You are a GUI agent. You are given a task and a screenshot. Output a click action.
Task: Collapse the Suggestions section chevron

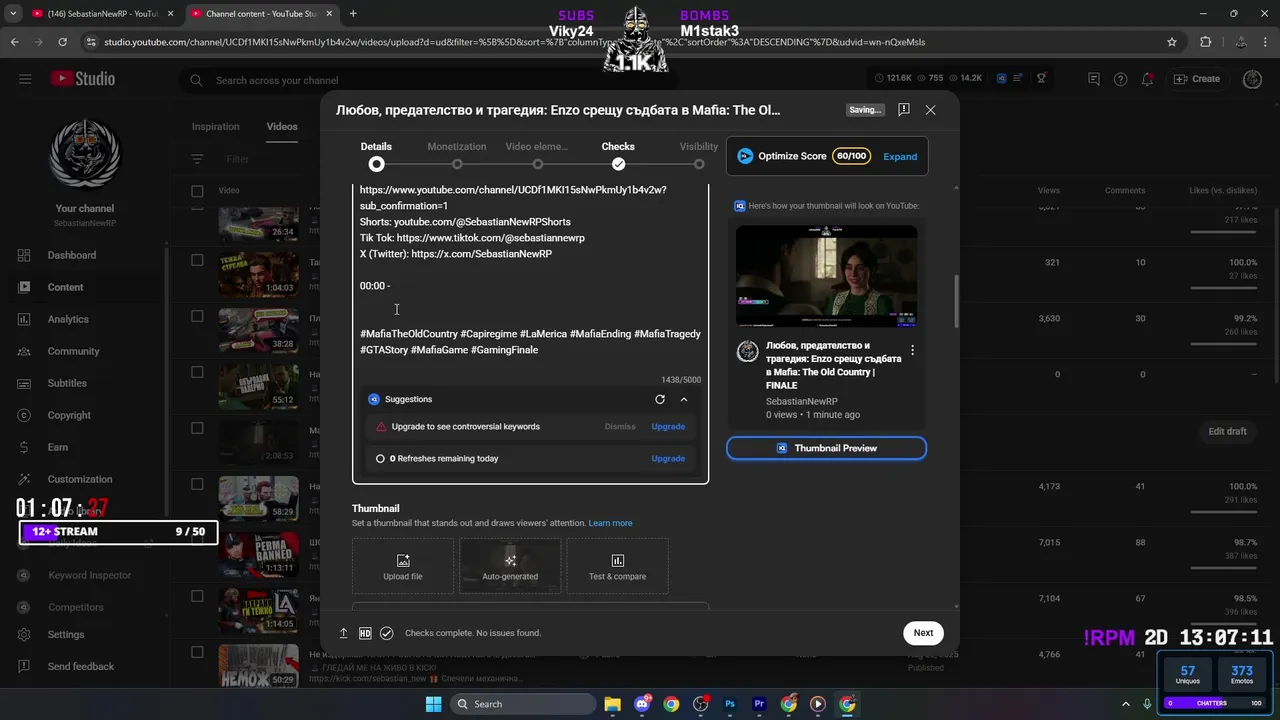[684, 399]
